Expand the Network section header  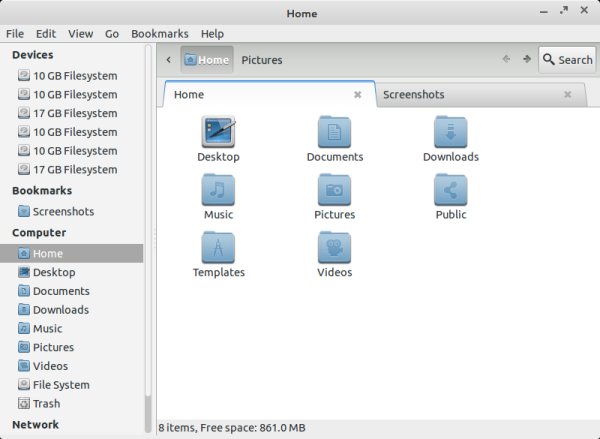tap(35, 425)
